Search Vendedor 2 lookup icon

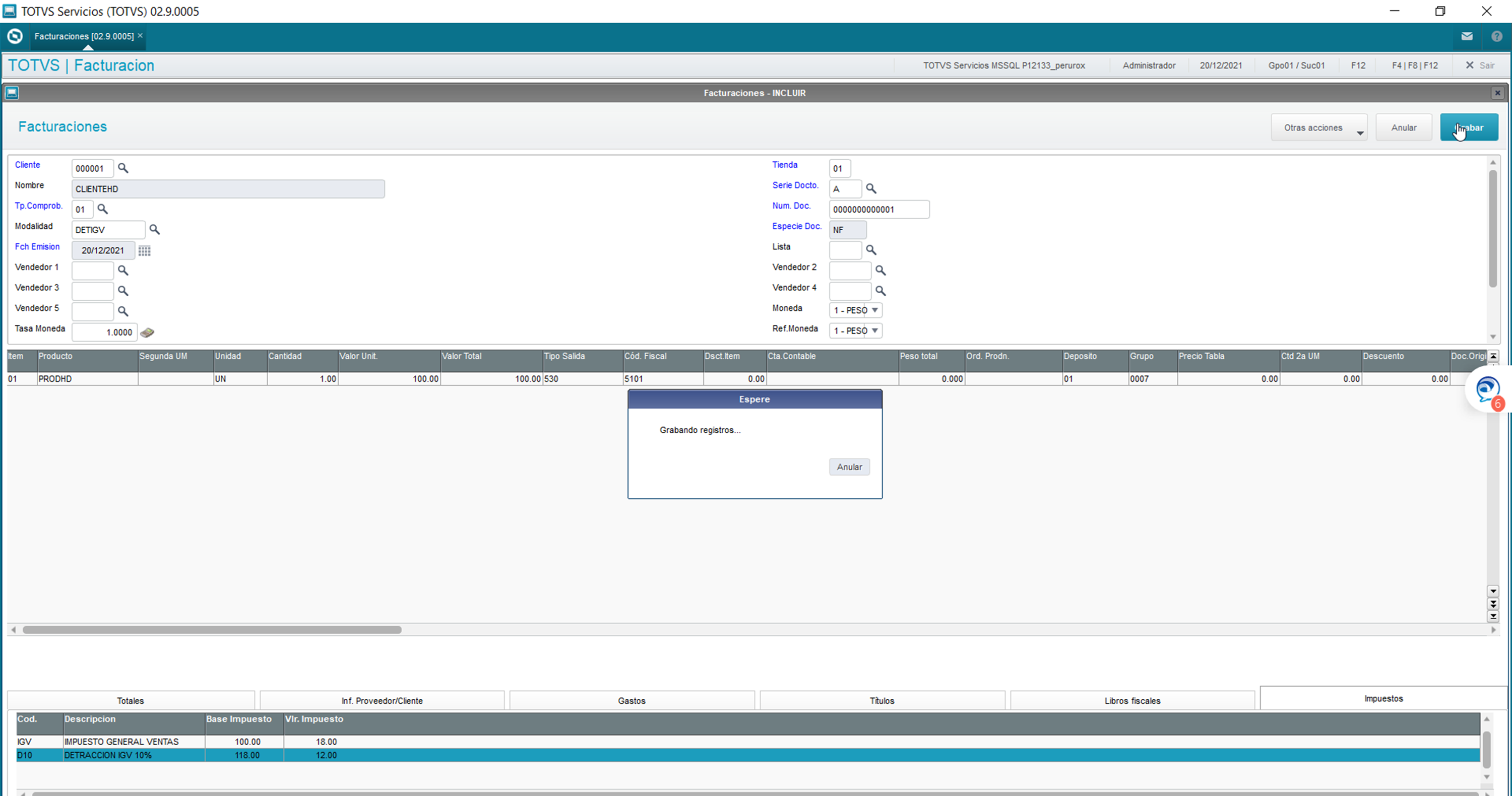point(880,271)
